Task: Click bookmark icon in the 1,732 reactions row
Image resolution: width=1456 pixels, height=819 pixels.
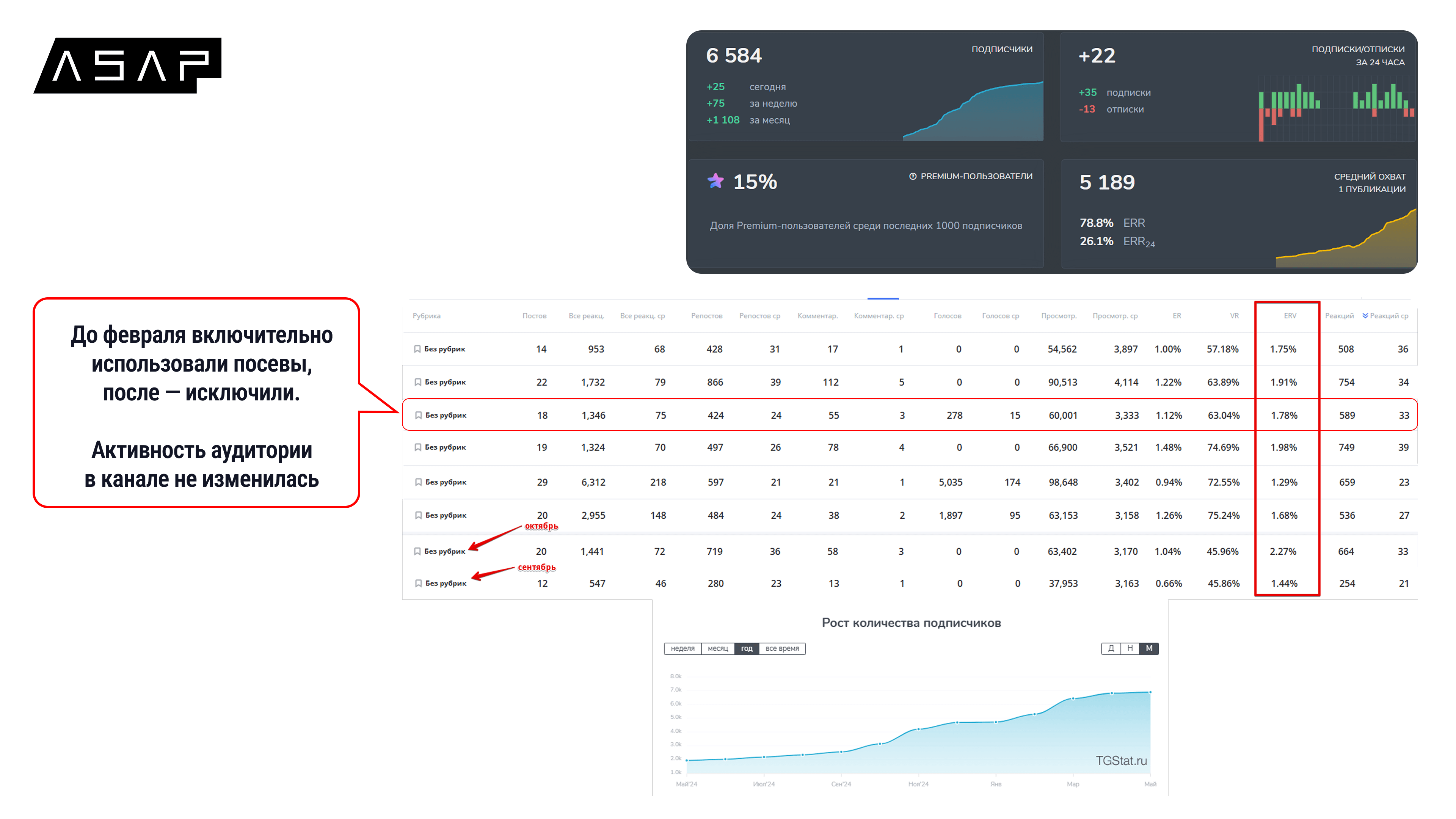Action: pyautogui.click(x=418, y=382)
